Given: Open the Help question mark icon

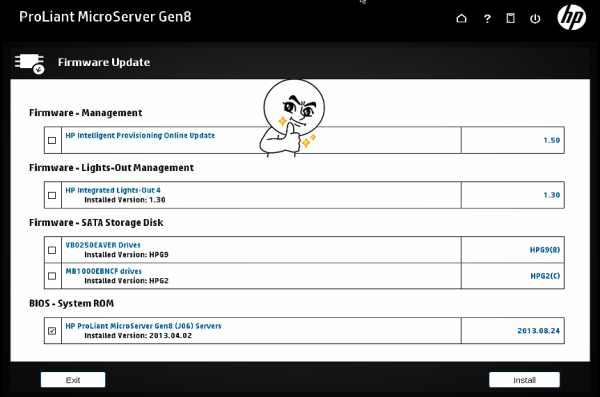Looking at the screenshot, I should point(487,18).
